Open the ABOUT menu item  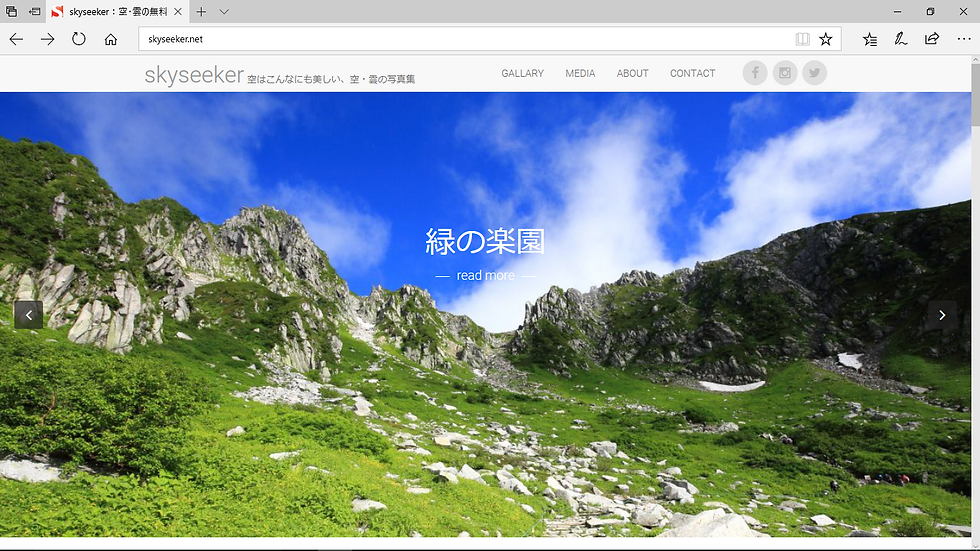tap(632, 73)
